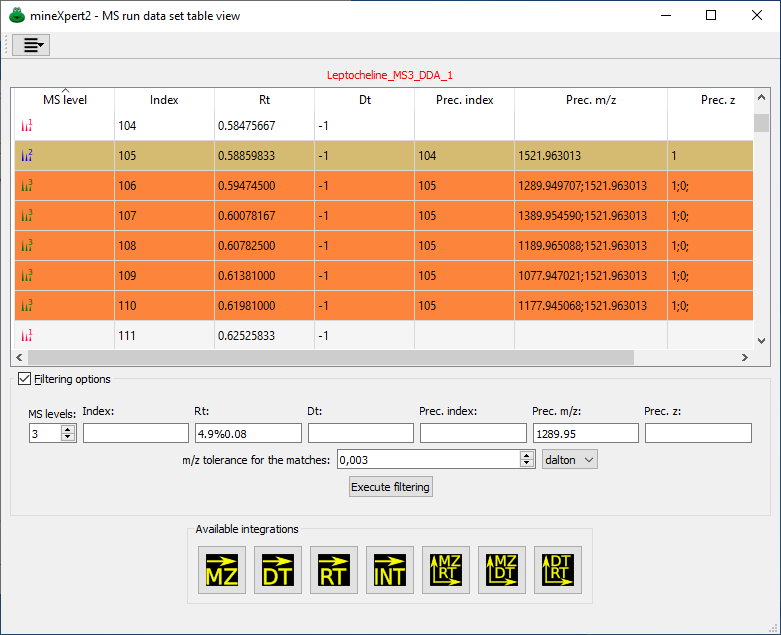Screen dimensions: 781x635
Task: Toggle the Filtering options checkbox
Action: click(x=25, y=379)
